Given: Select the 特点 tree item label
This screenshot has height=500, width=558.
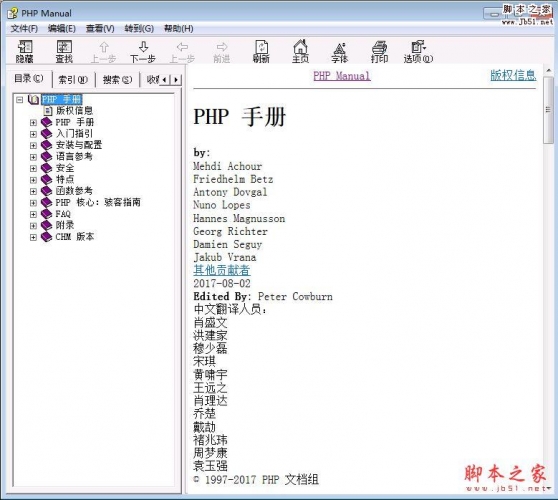Looking at the screenshot, I should [x=65, y=179].
